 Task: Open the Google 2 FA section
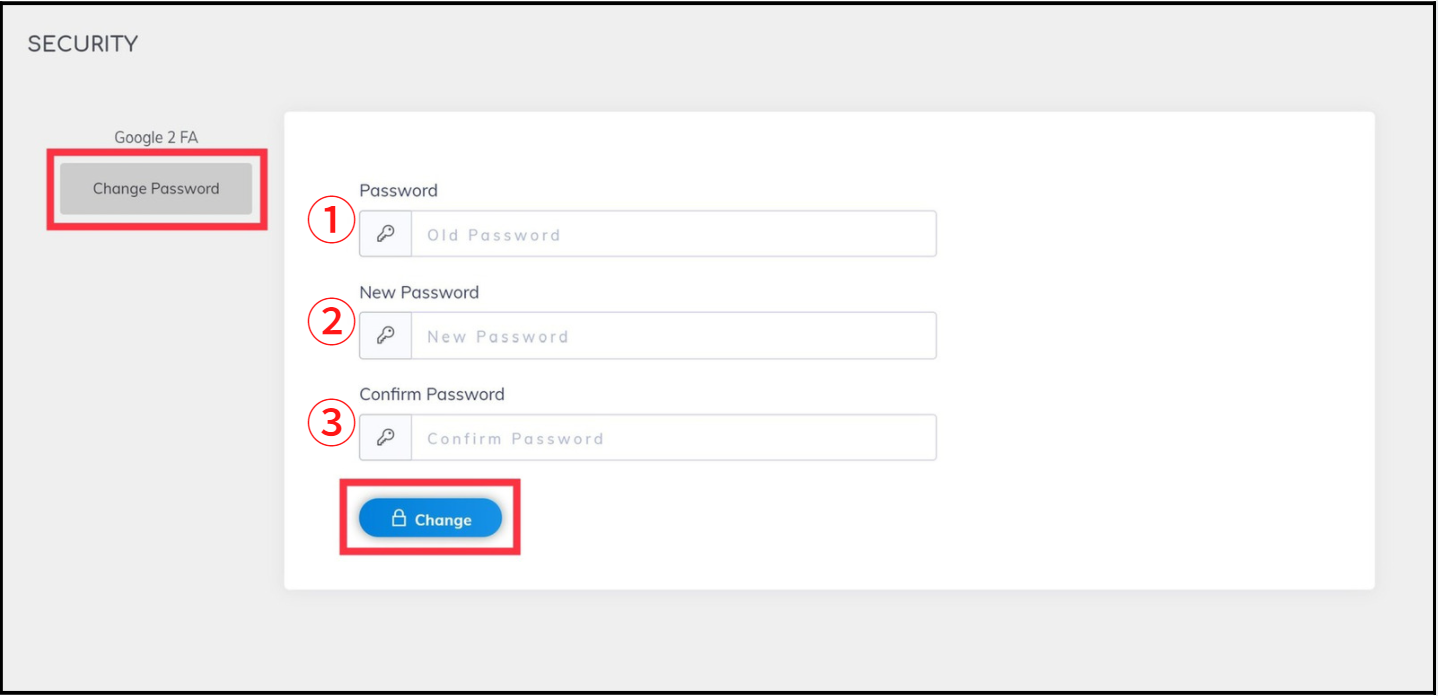click(x=156, y=137)
